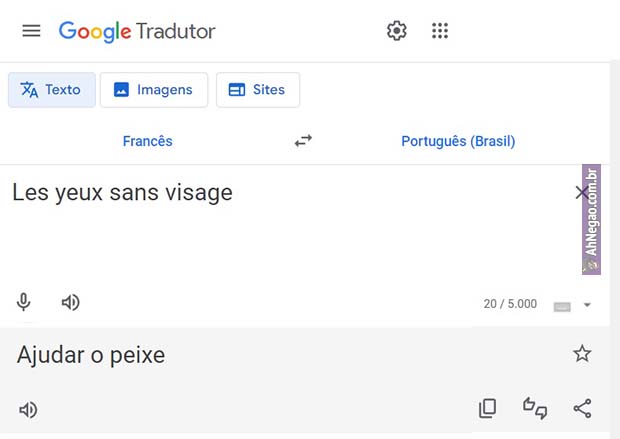Clear the source text with X
The height and width of the screenshot is (439, 620).
(582, 193)
